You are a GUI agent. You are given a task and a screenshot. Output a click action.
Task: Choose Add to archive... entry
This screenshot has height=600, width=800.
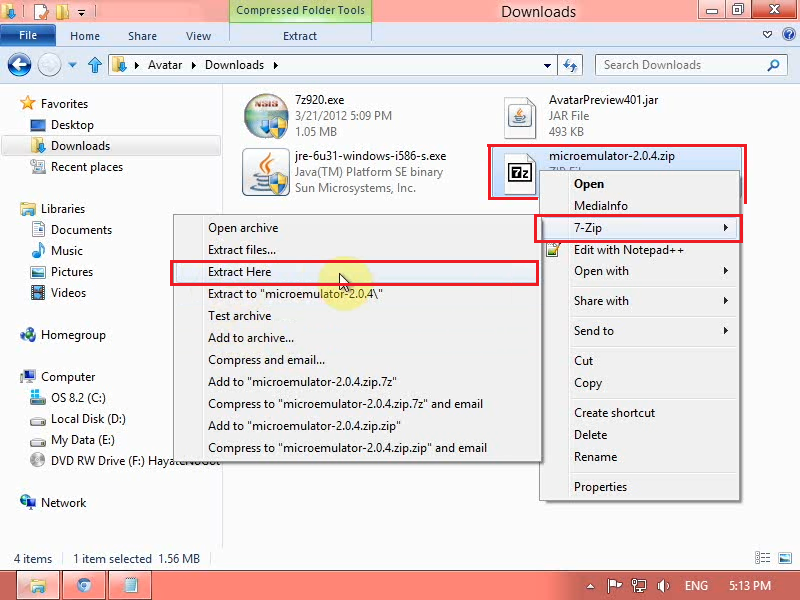(x=357, y=338)
